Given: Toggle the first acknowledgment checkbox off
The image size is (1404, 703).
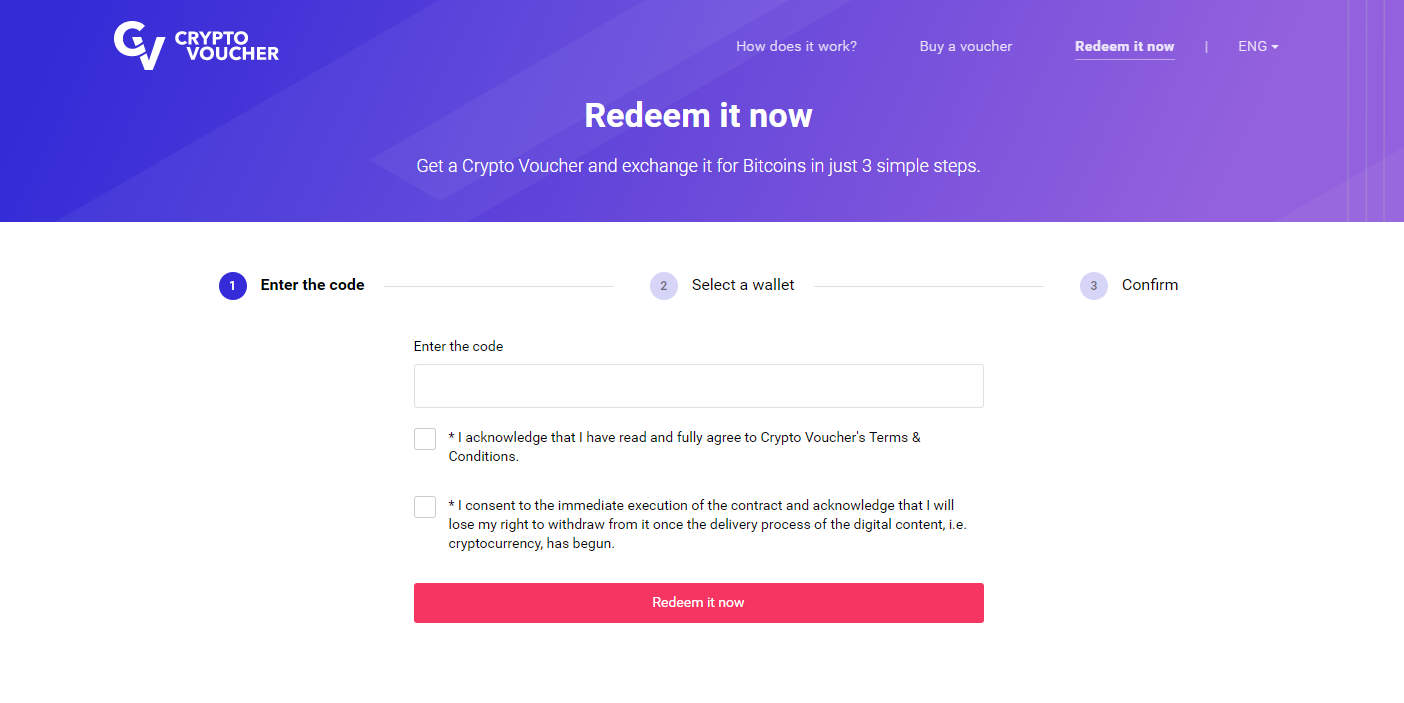Looking at the screenshot, I should (x=424, y=438).
